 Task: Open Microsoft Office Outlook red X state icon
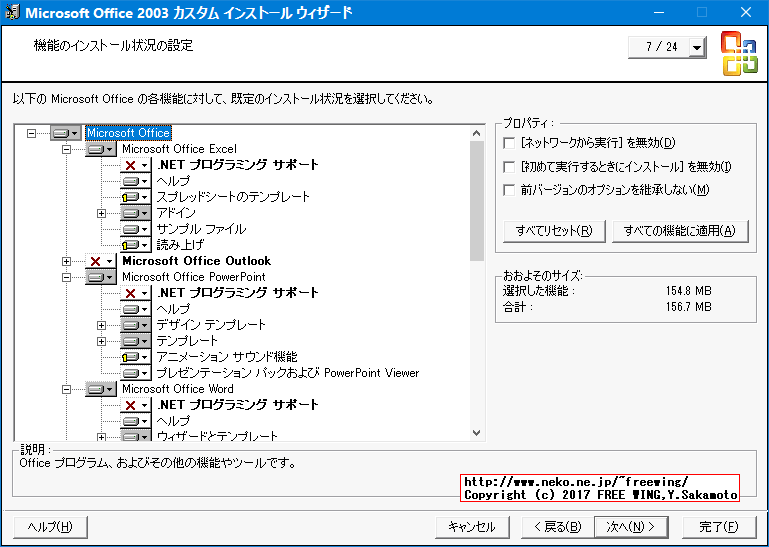click(x=101, y=261)
